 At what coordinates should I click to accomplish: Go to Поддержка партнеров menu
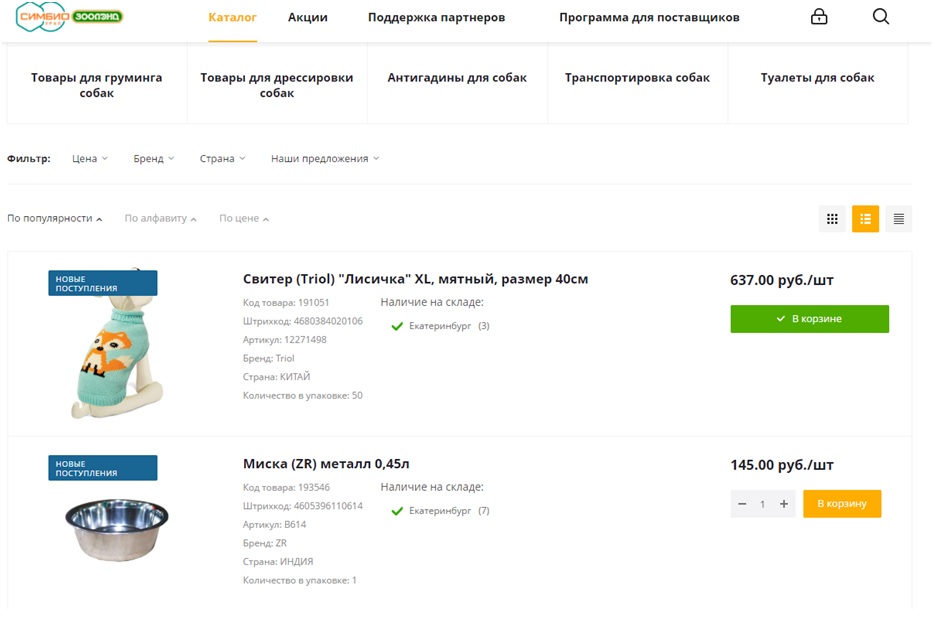coord(436,18)
